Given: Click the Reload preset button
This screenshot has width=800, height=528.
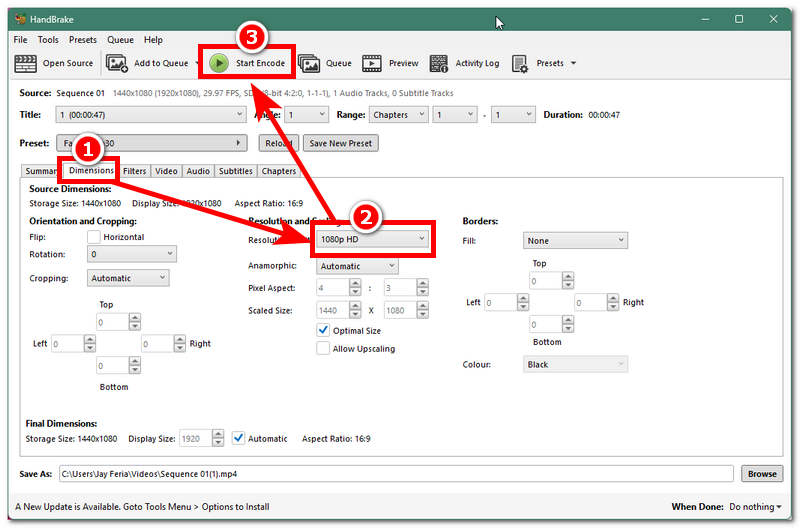Looking at the screenshot, I should tap(279, 143).
